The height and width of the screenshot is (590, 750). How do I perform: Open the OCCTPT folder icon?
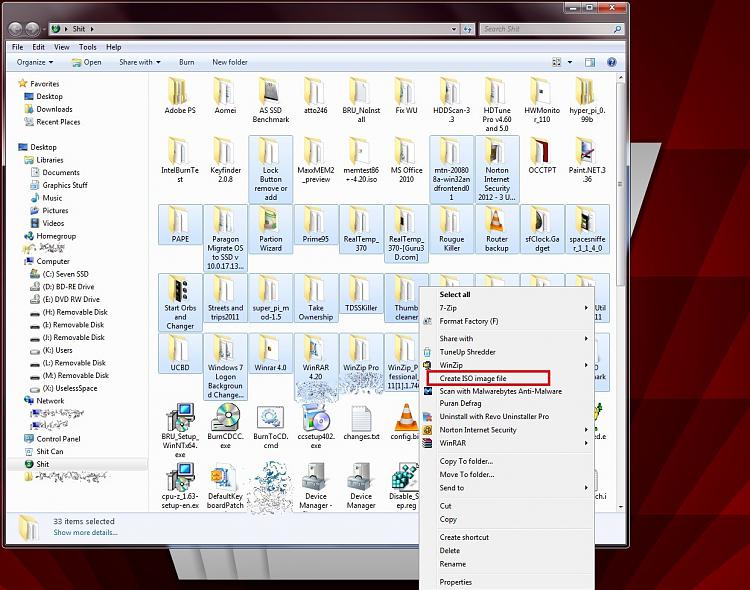tap(541, 150)
